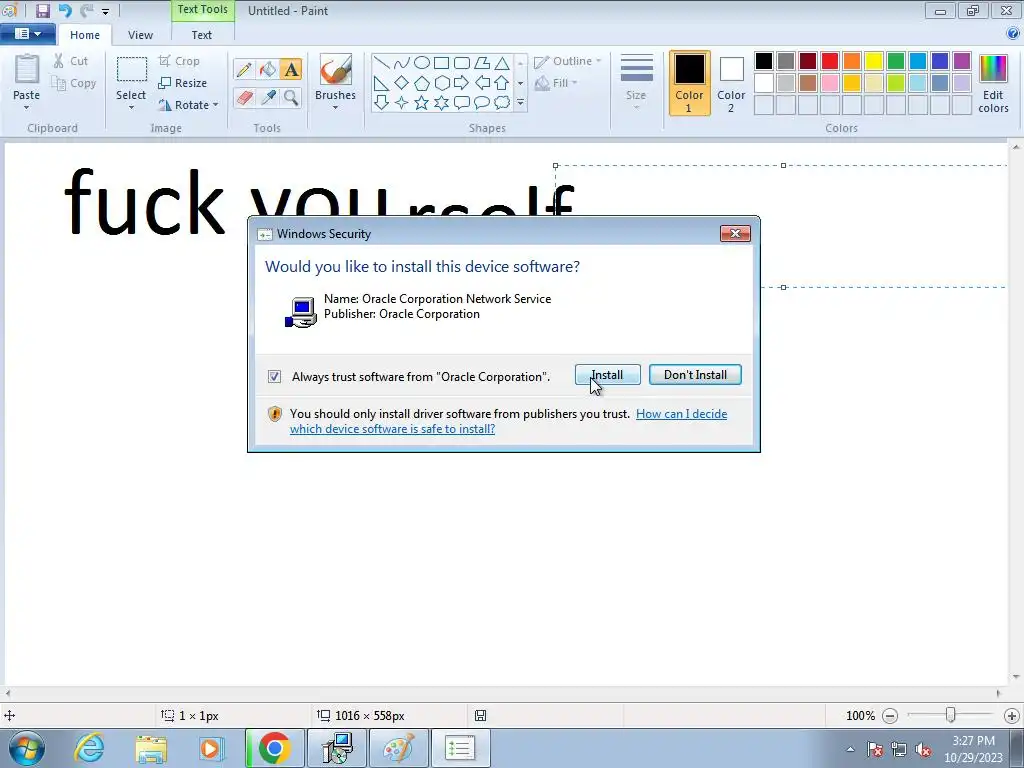Choose the Diamond shape
Screen dimensions: 1024x768
(x=402, y=83)
